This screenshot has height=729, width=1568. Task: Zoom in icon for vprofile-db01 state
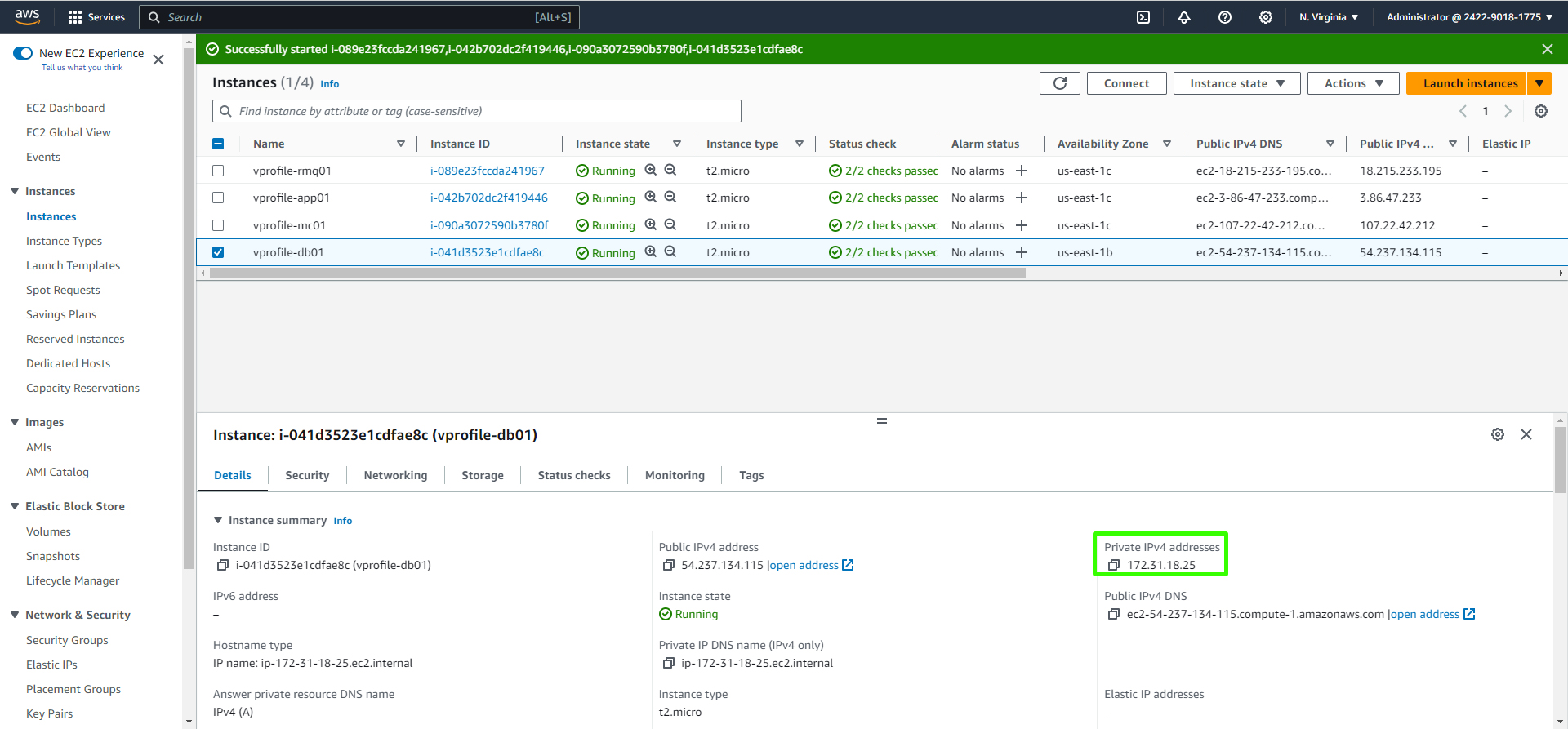point(651,251)
